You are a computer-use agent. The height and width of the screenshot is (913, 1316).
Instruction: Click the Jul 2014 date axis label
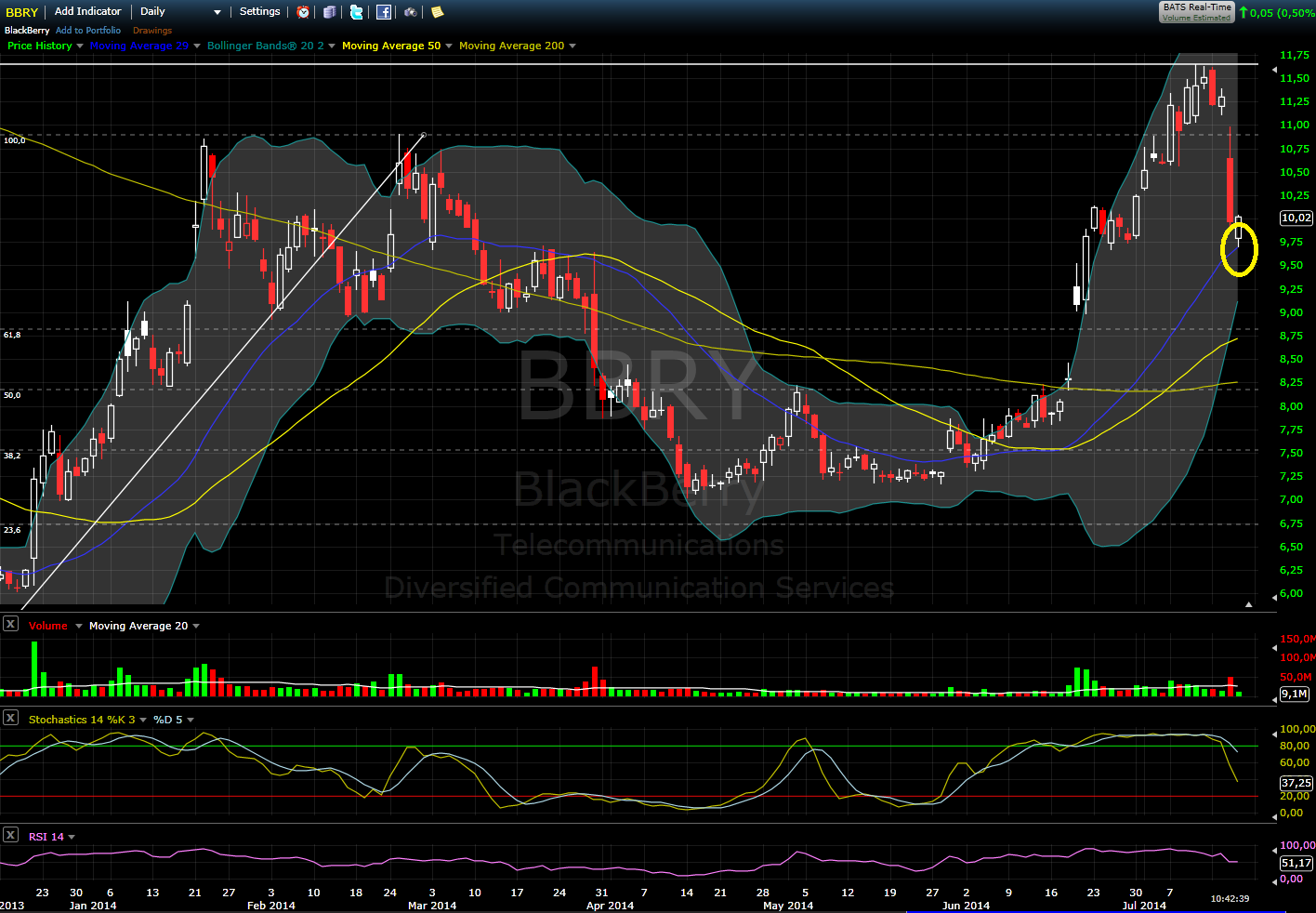pyautogui.click(x=1144, y=906)
